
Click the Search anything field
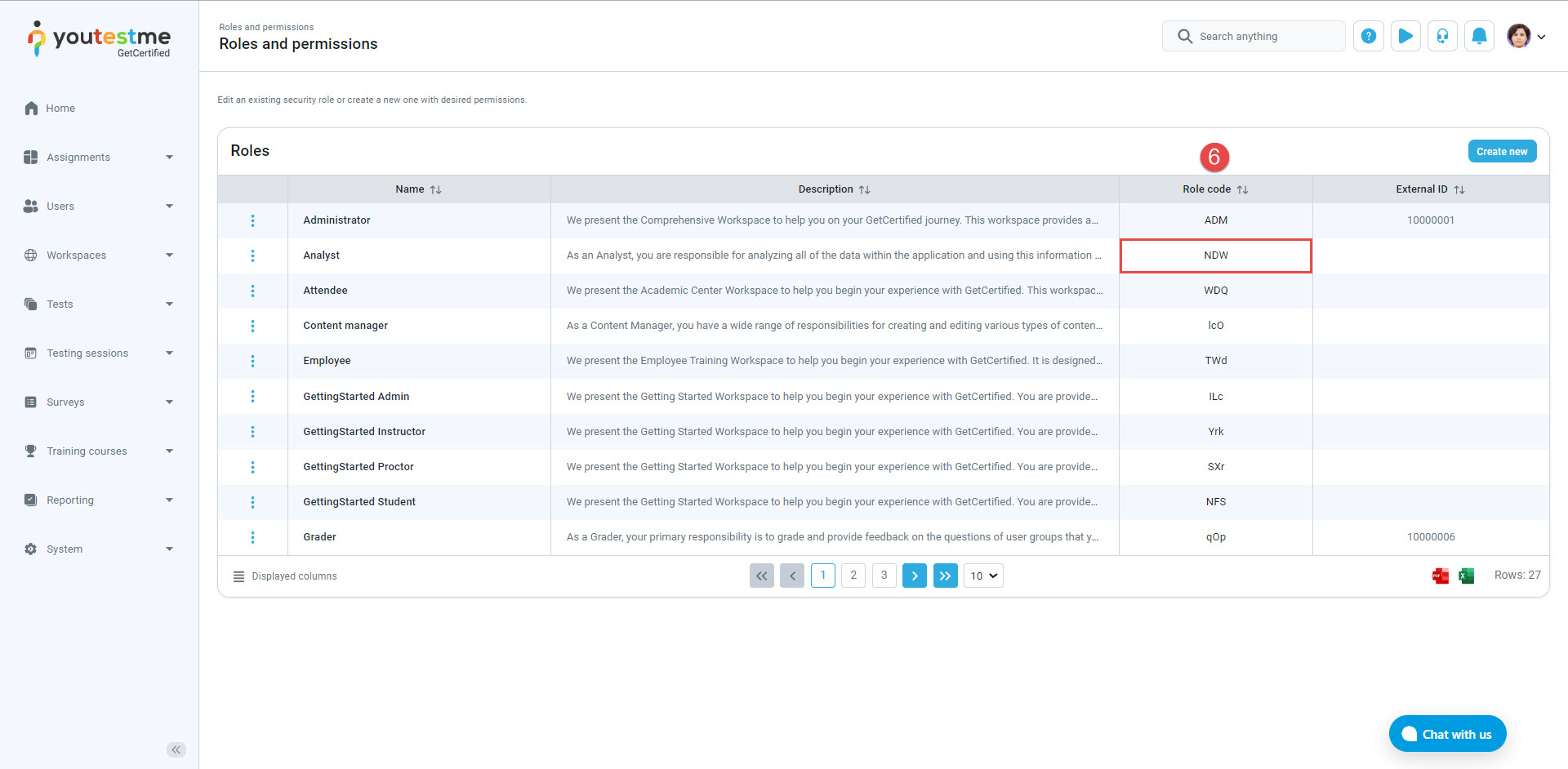click(1254, 36)
